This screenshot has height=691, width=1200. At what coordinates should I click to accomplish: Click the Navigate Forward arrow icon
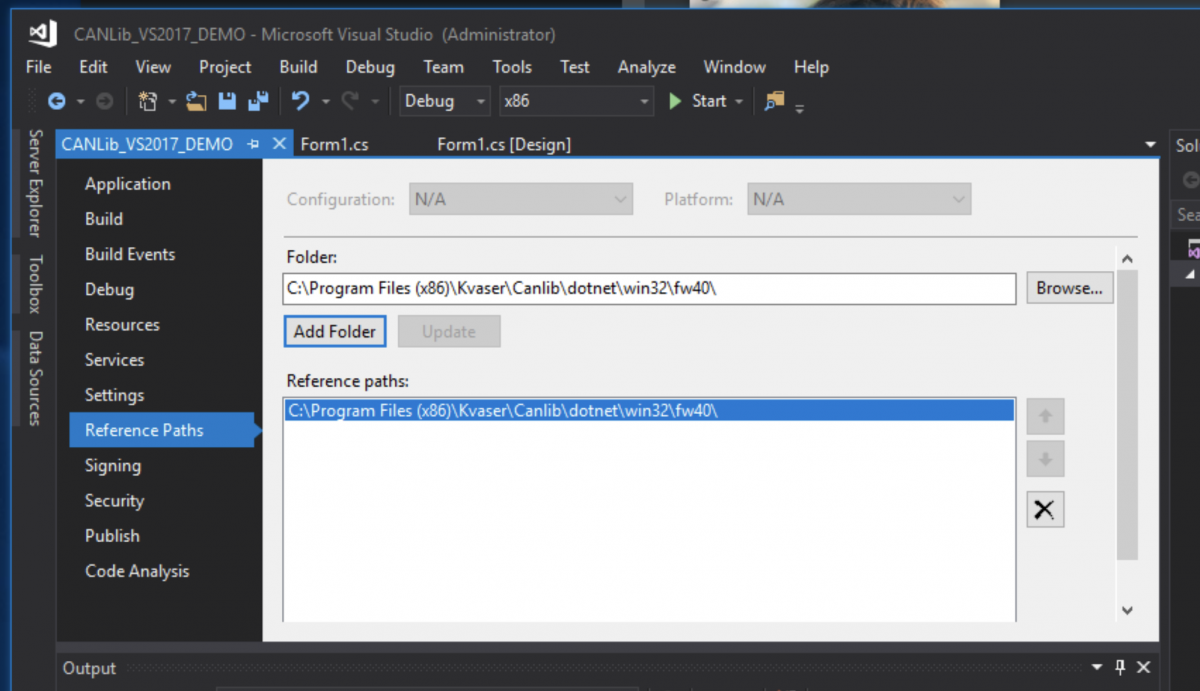click(103, 100)
